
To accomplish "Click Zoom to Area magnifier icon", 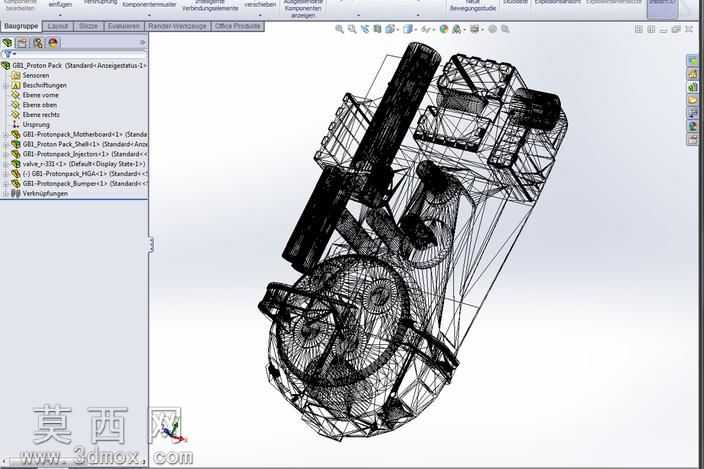I will (352, 29).
